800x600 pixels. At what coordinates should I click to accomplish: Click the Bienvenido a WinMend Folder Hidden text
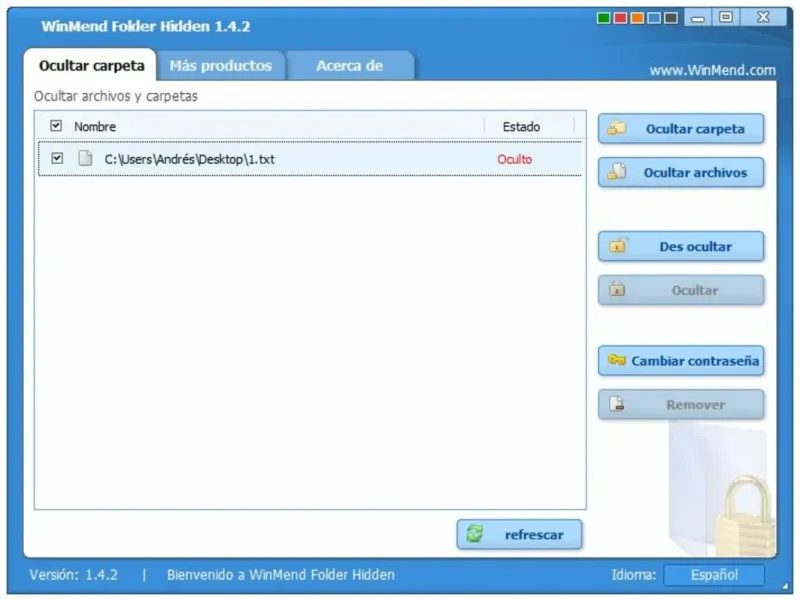281,575
